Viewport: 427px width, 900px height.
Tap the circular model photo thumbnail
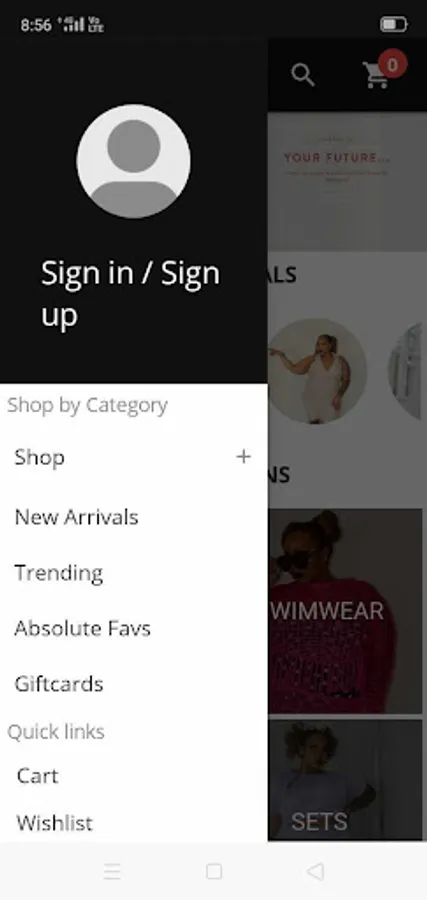[x=317, y=371]
